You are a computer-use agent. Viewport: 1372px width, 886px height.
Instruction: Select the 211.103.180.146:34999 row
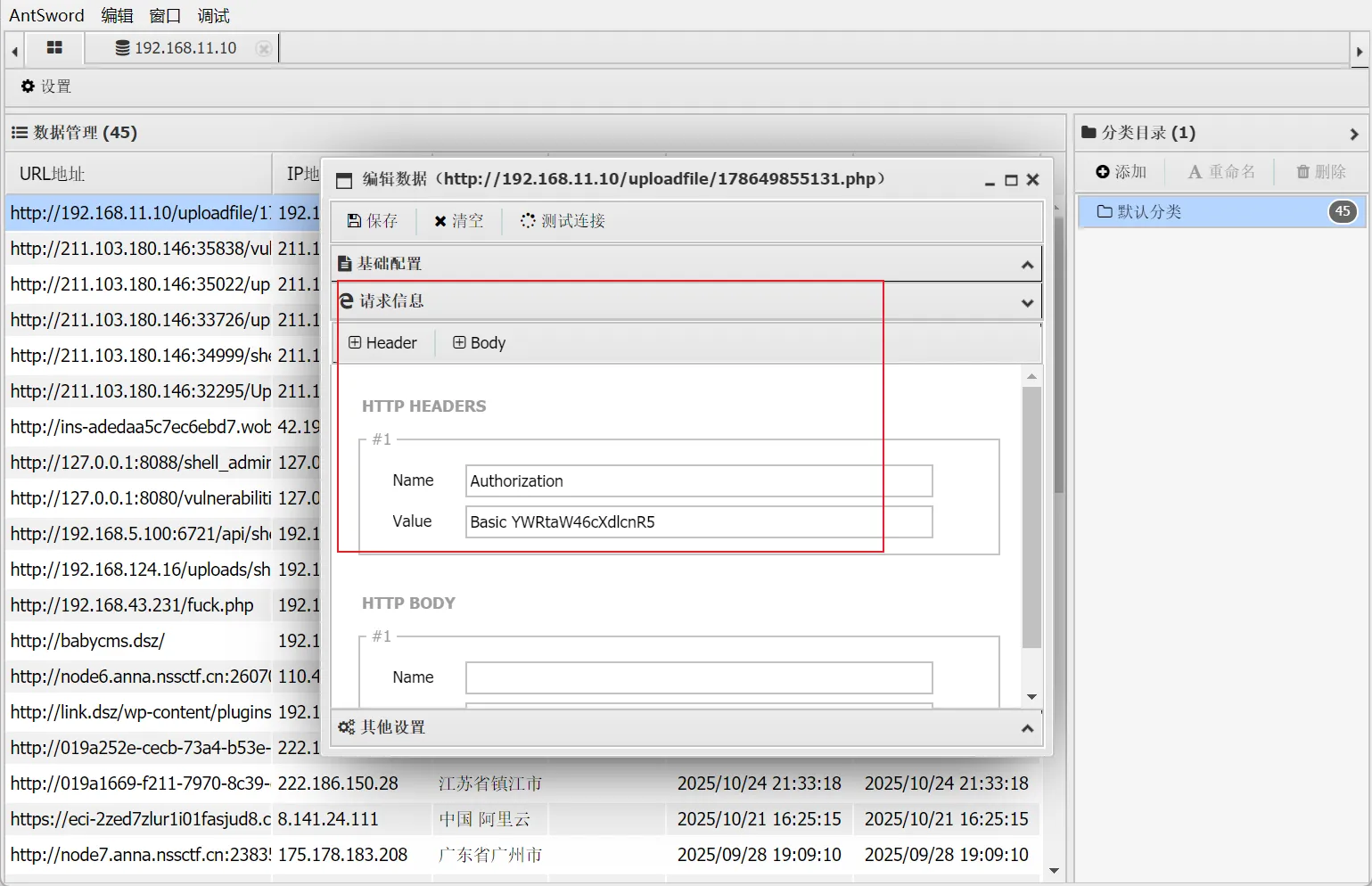[164, 356]
